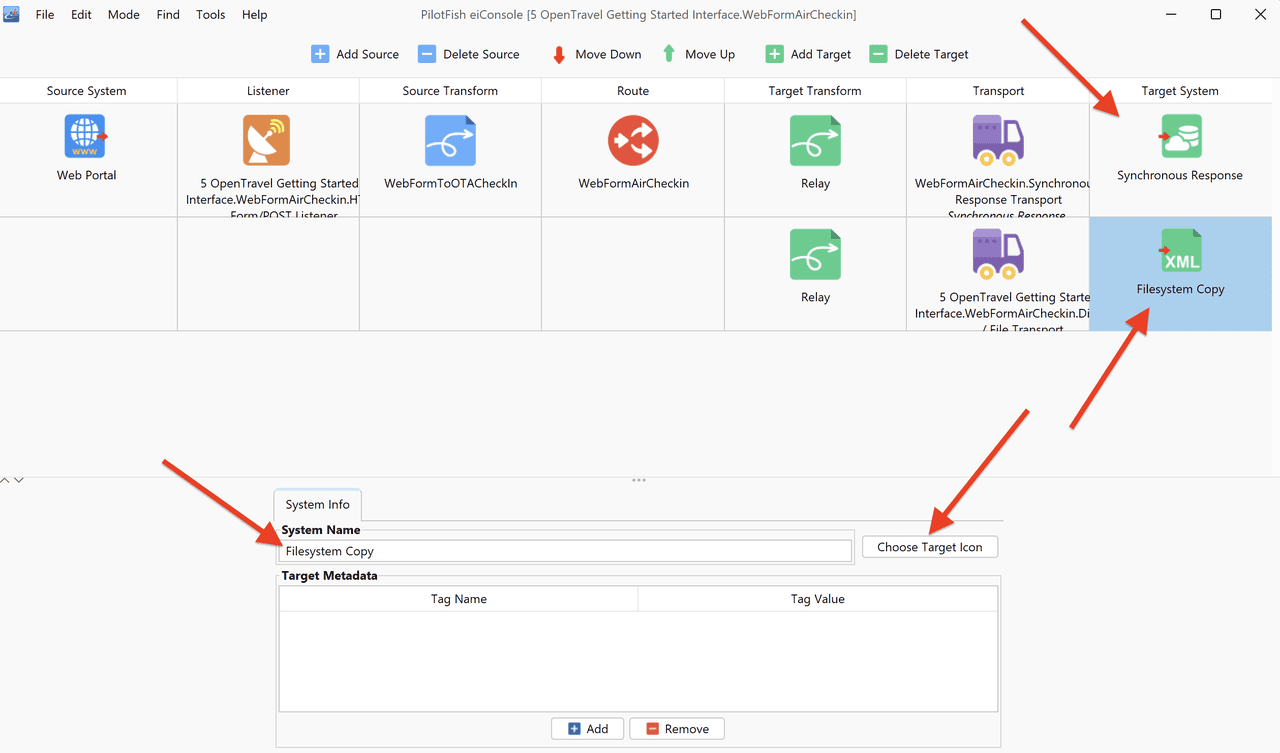Select the Directory / File Transport truck icon

coord(997,254)
